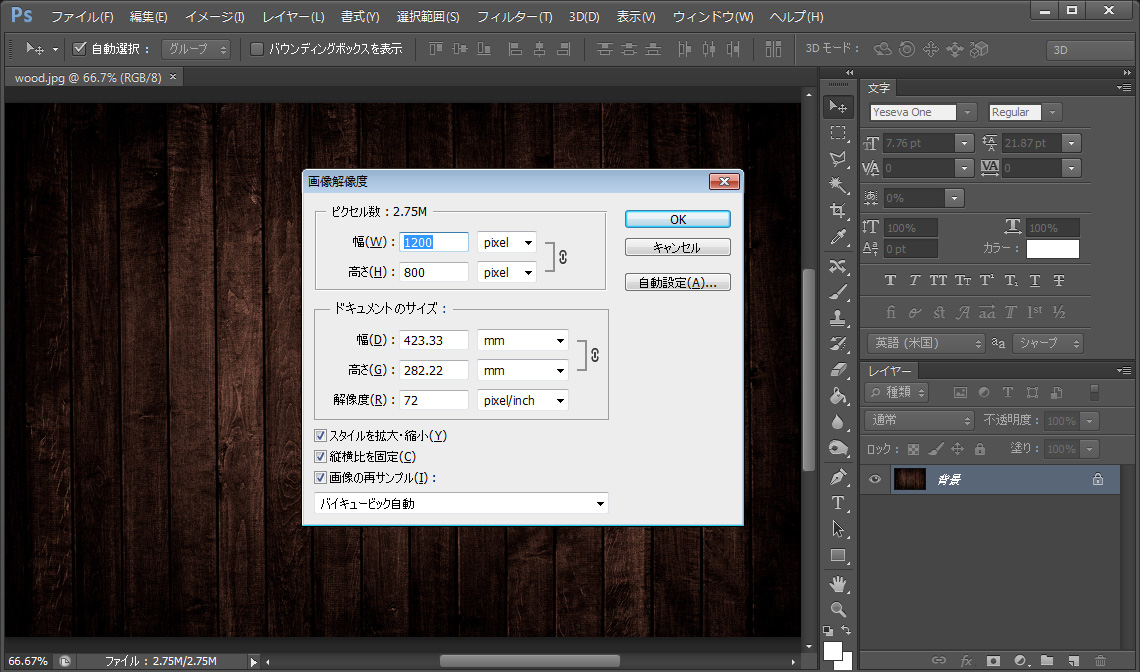Select the Magic Wand tool
This screenshot has width=1140, height=672.
tap(838, 185)
